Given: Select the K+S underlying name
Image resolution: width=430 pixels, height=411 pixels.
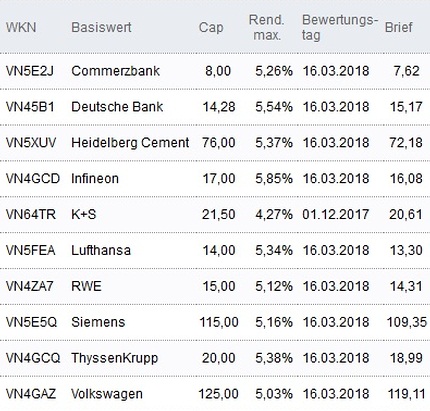Looking at the screenshot, I should click(x=84, y=214).
